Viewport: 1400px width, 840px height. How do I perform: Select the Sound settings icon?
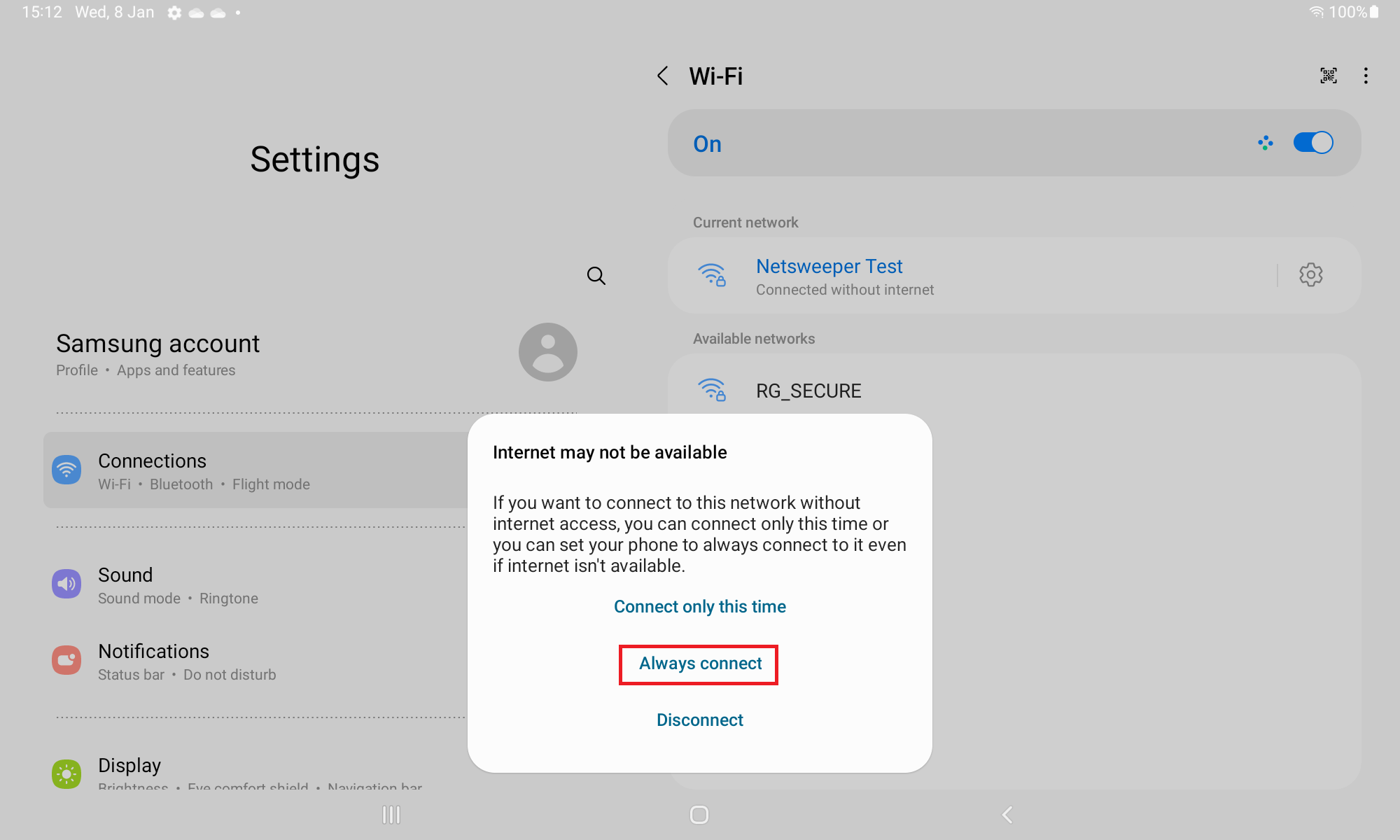66,584
